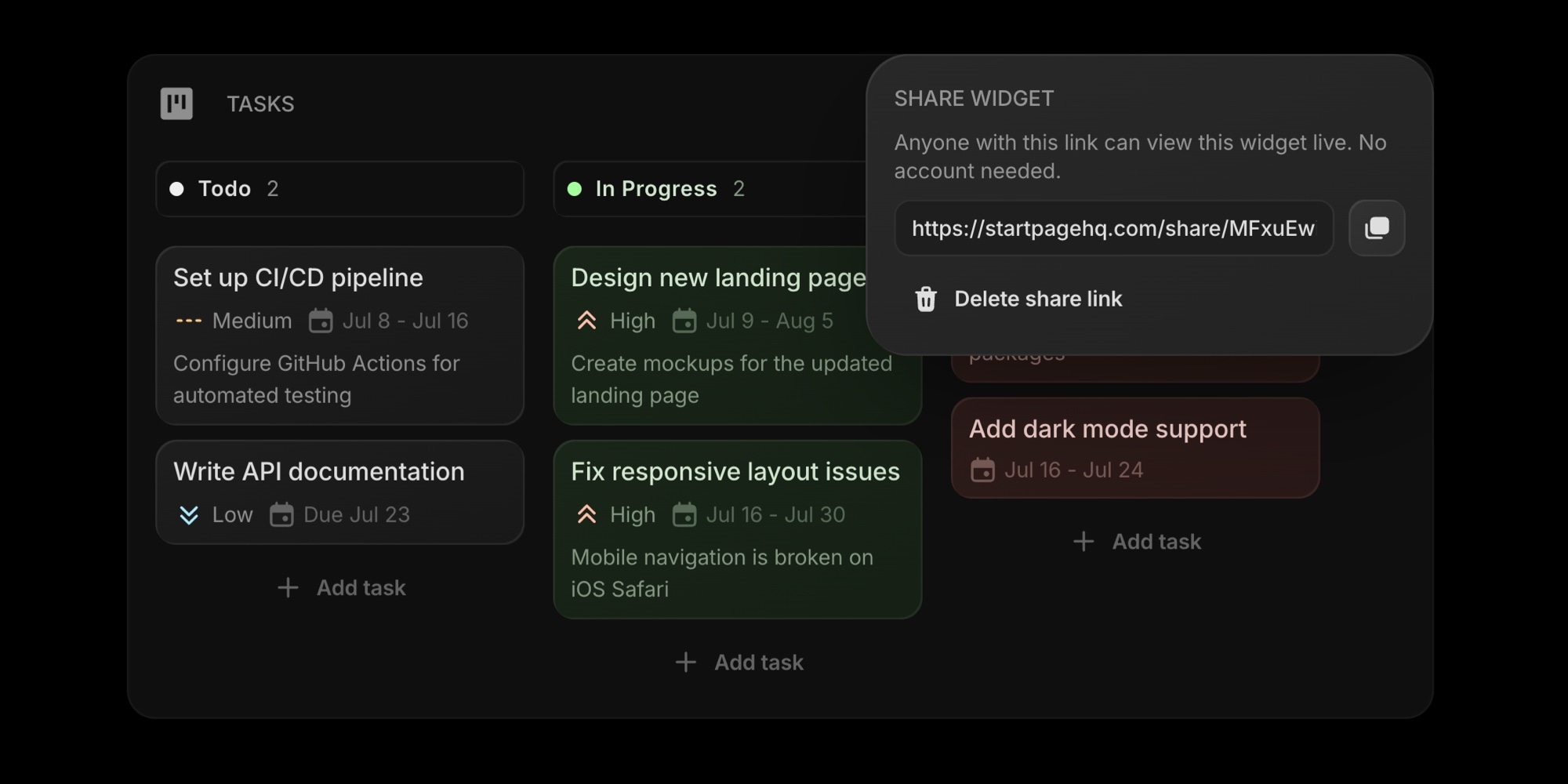
Task: Click the Jul 9 - Aug 5 date range
Action: (769, 321)
